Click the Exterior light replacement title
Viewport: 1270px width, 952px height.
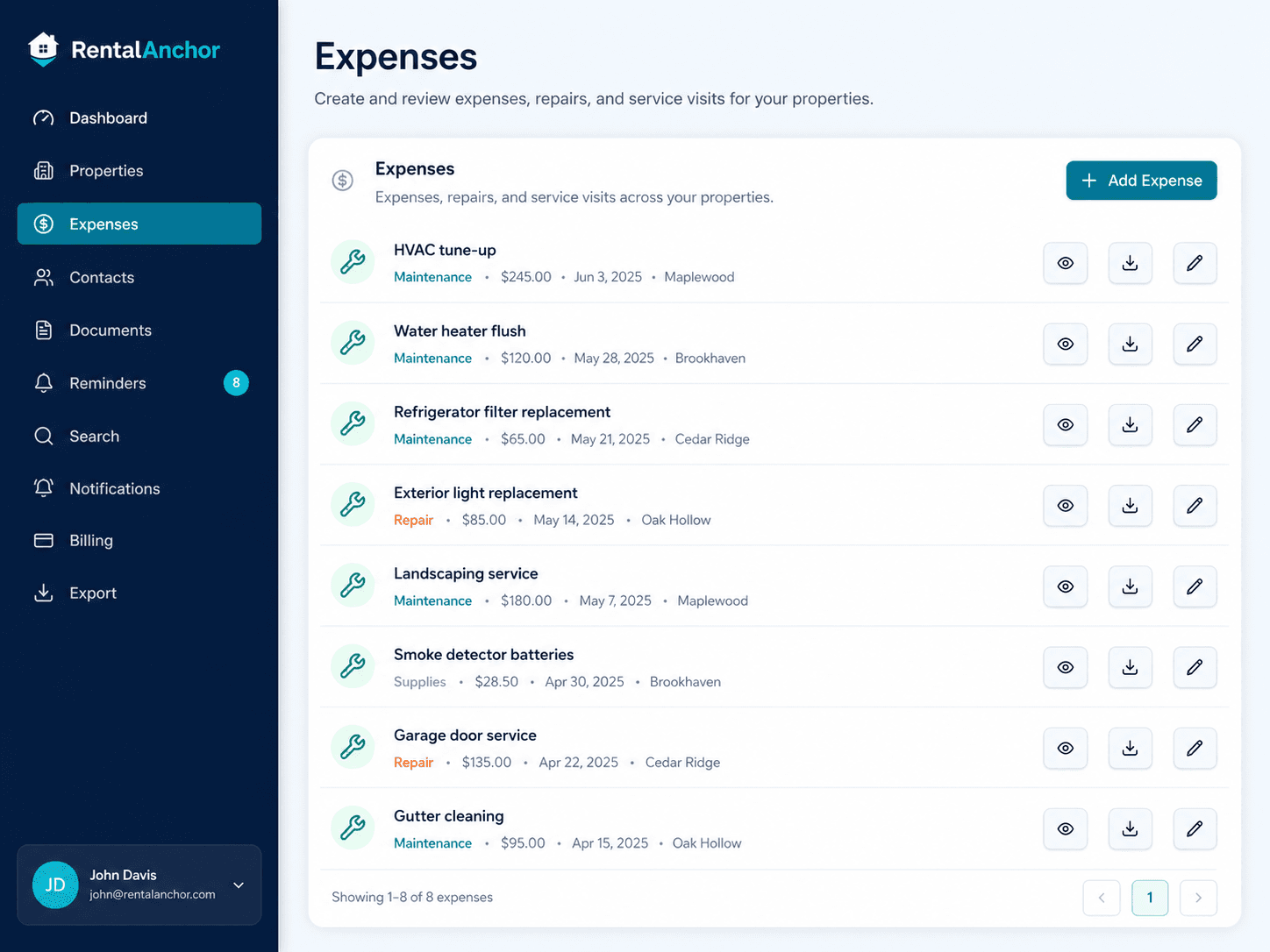click(x=485, y=493)
